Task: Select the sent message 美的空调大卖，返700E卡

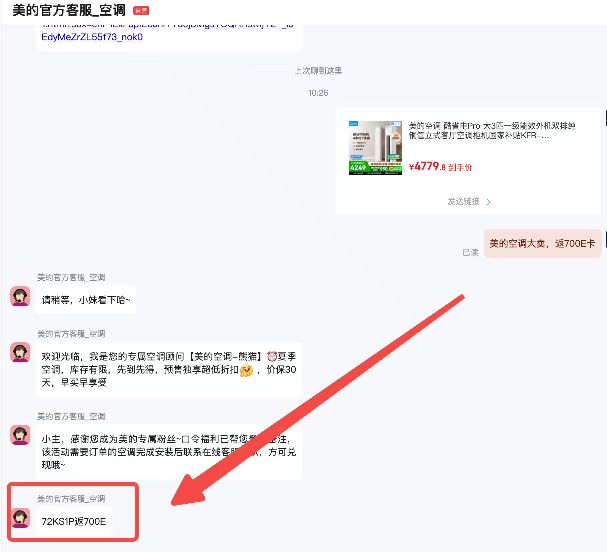Action: pyautogui.click(x=542, y=243)
